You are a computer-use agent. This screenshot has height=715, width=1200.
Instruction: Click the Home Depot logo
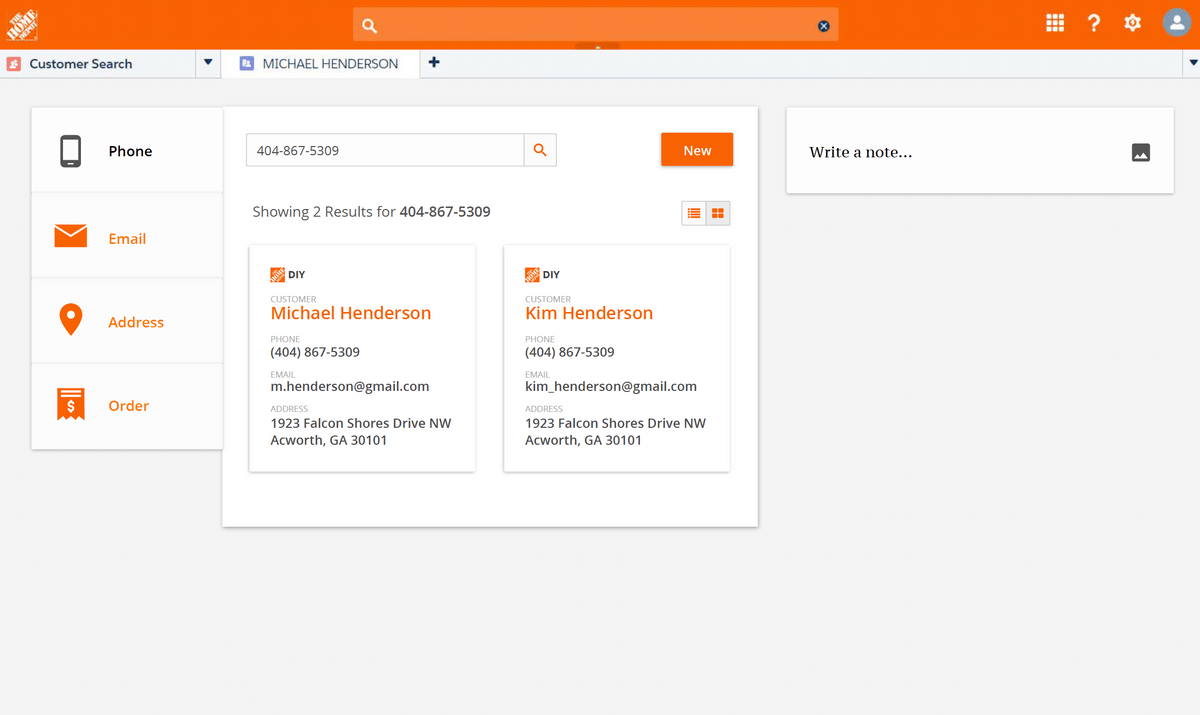click(21, 24)
